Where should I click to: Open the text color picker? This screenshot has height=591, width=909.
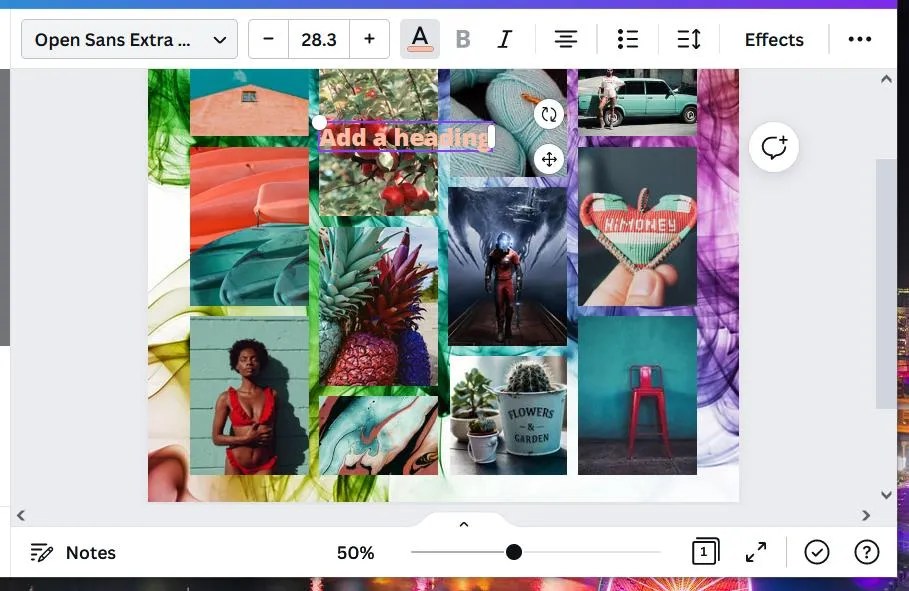[419, 39]
